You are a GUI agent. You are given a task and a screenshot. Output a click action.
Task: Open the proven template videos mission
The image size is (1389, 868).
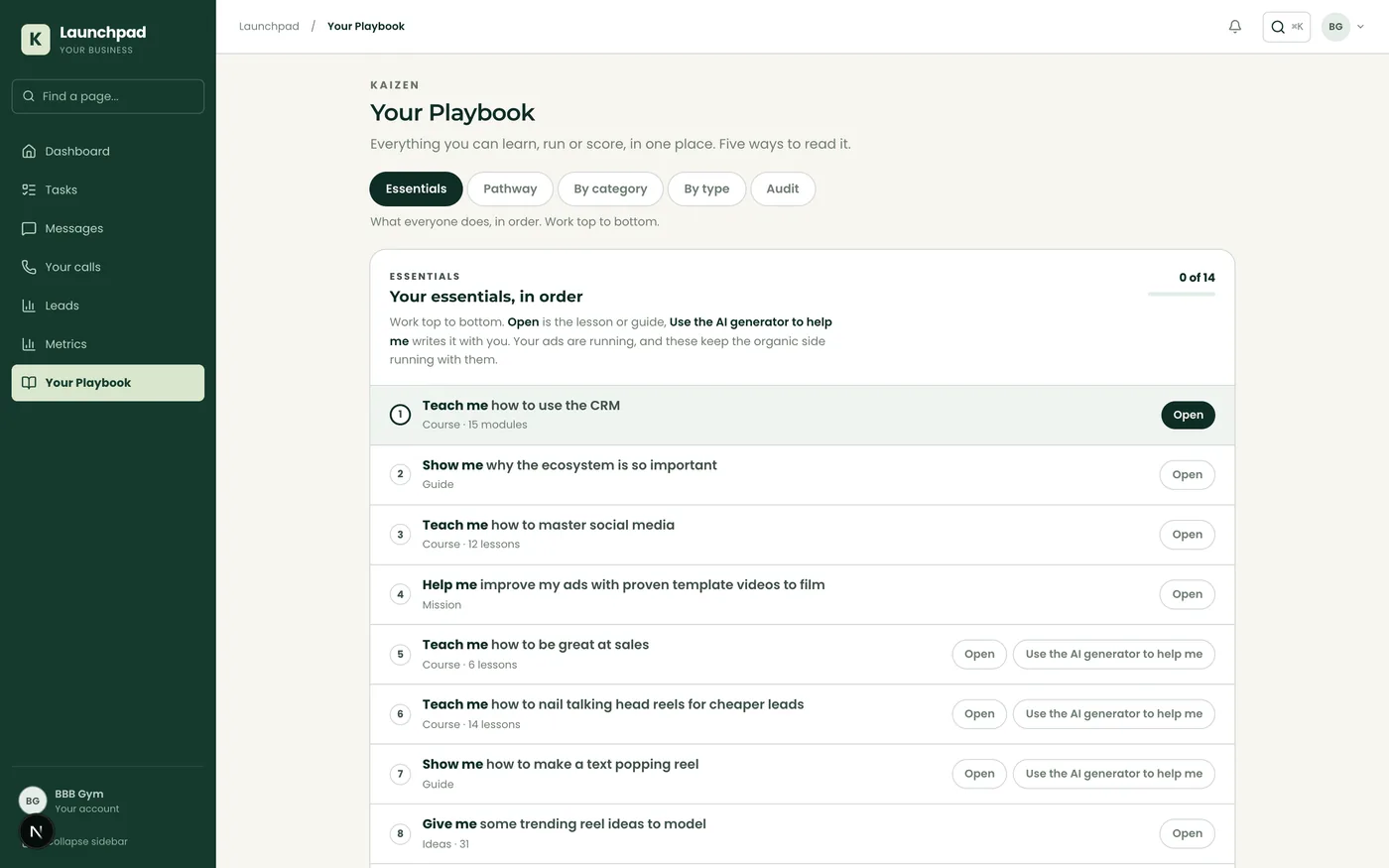pyautogui.click(x=1187, y=594)
